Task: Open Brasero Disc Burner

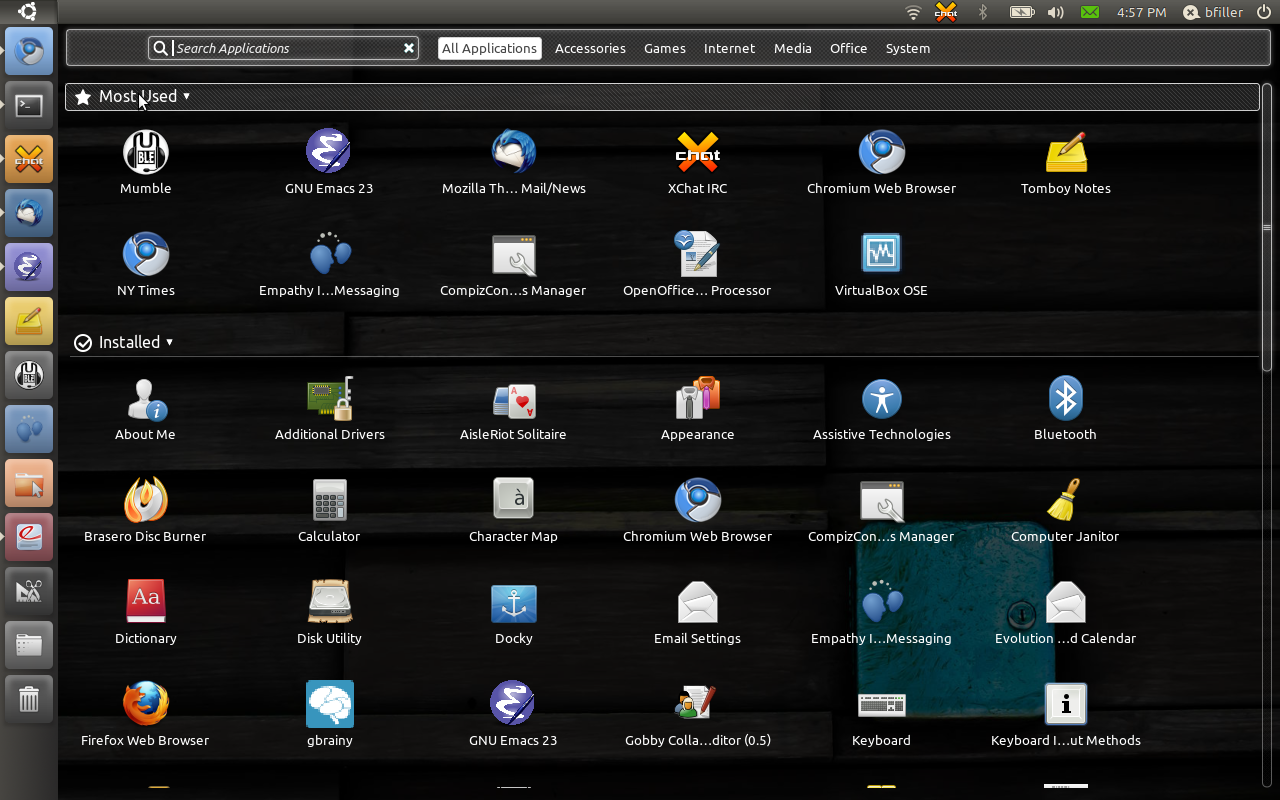Action: tap(146, 501)
